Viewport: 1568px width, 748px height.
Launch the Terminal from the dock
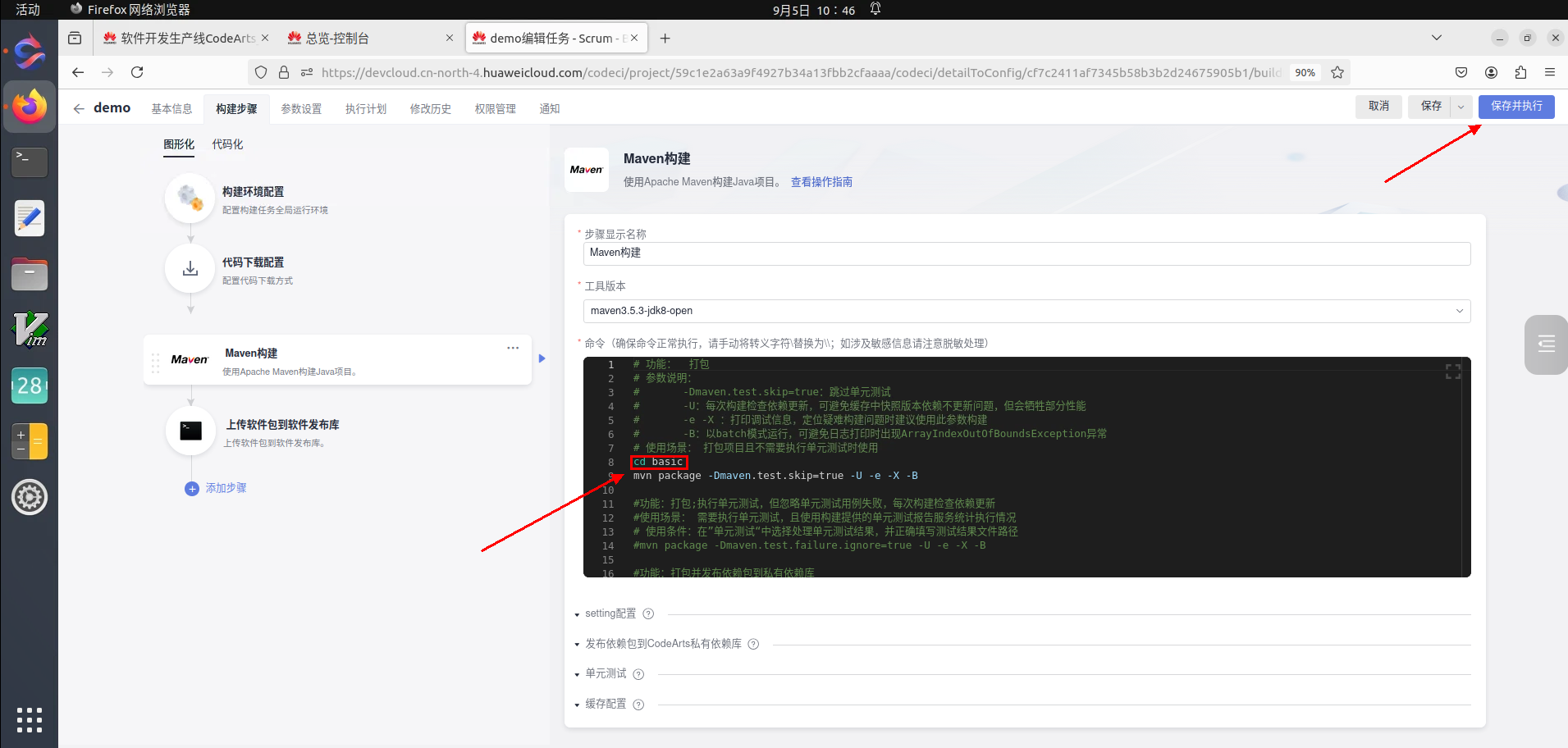tap(30, 162)
